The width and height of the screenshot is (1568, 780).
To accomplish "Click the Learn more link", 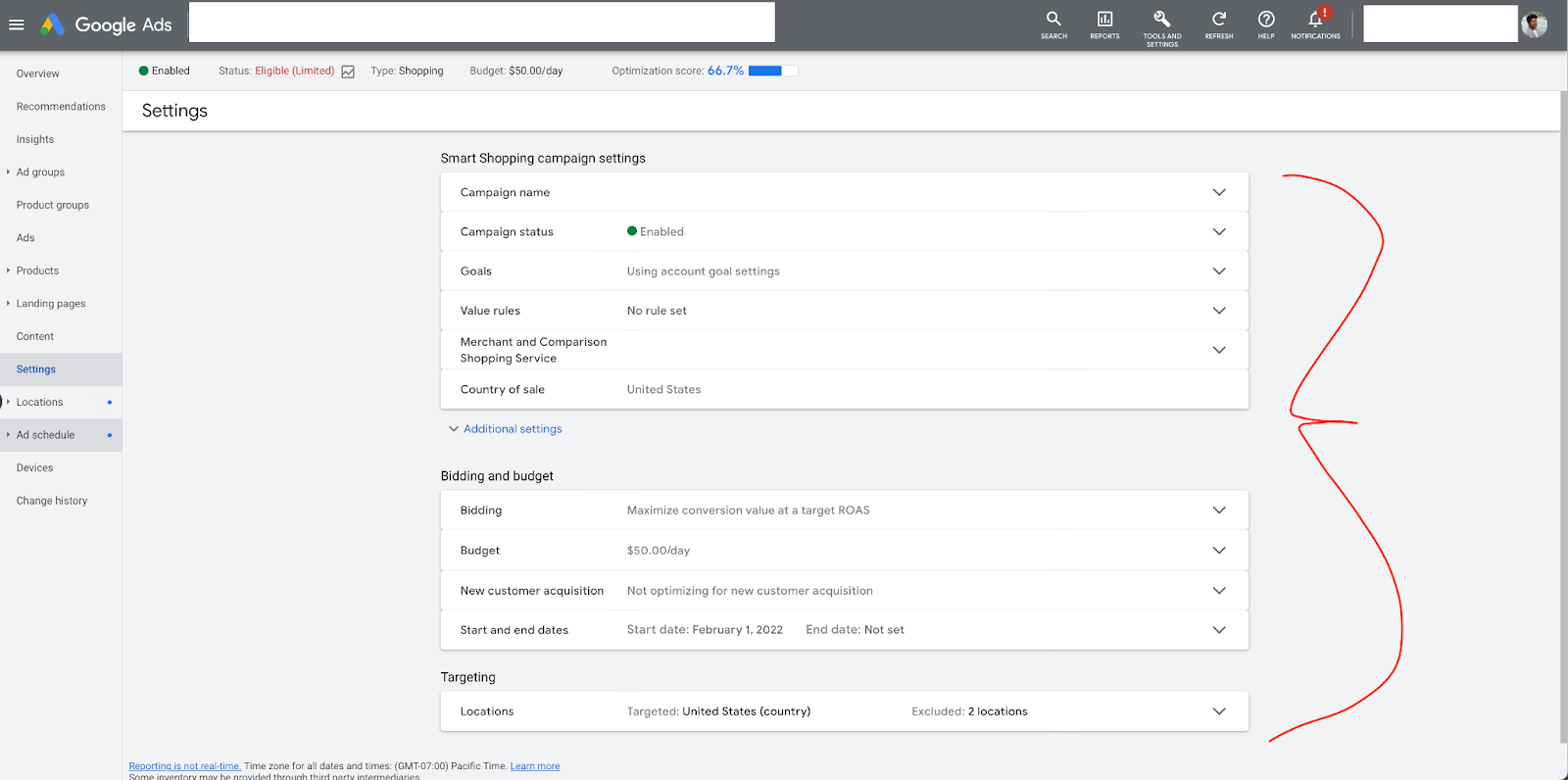I will [x=535, y=766].
